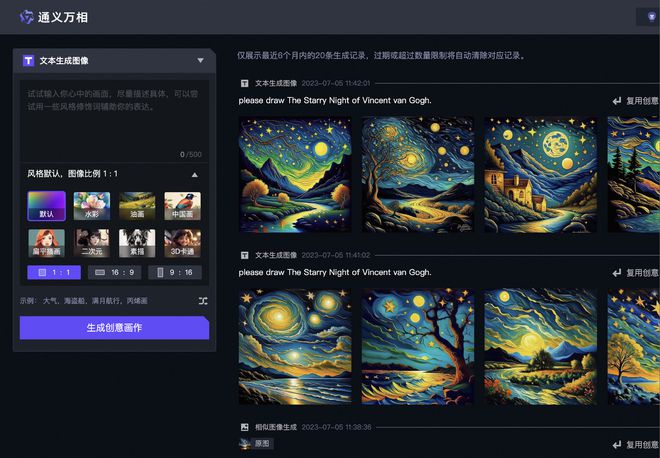Click the 相似图像生成 record label
660x458 pixels.
tap(276, 427)
